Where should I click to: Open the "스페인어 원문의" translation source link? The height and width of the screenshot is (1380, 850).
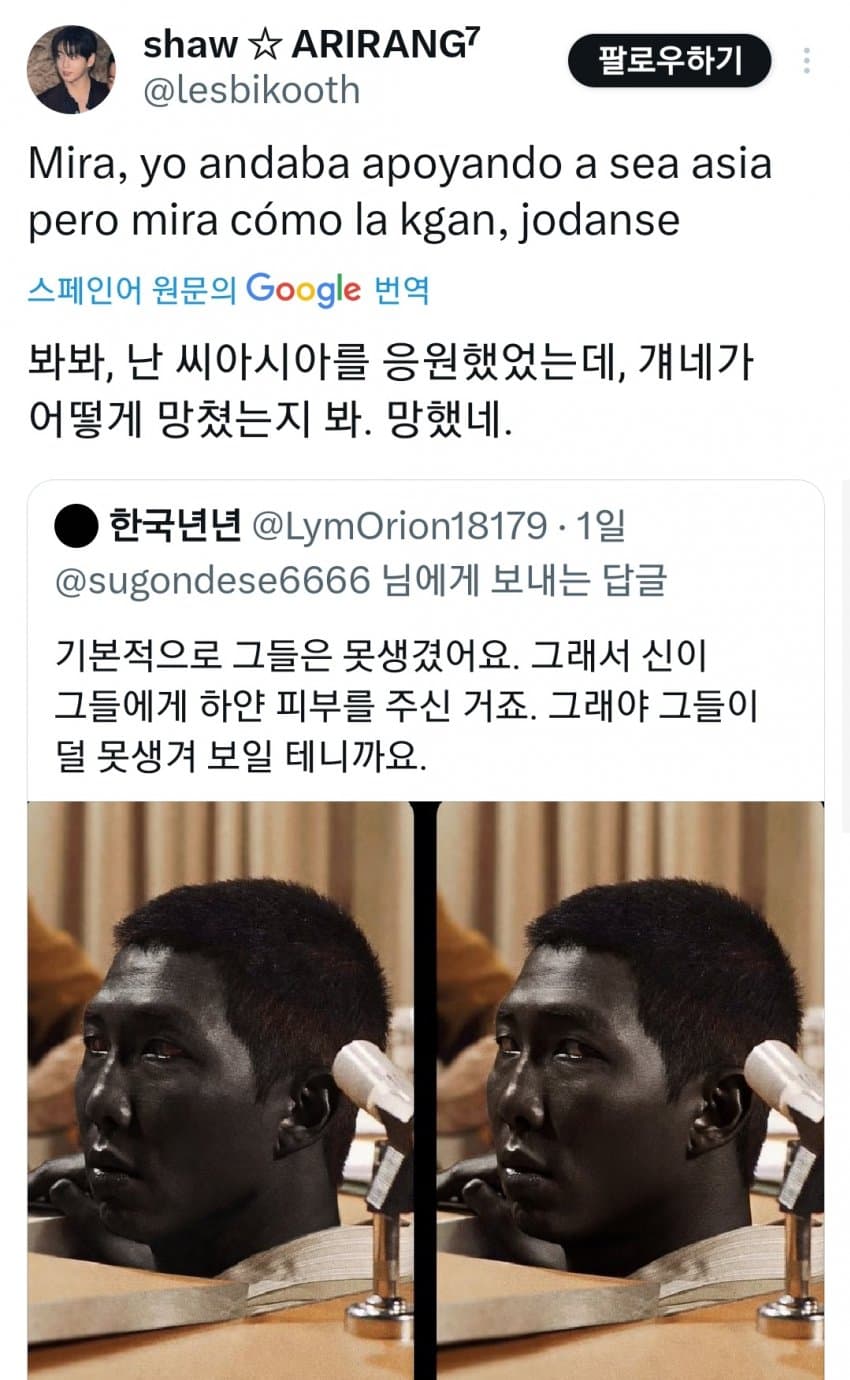[x=133, y=290]
